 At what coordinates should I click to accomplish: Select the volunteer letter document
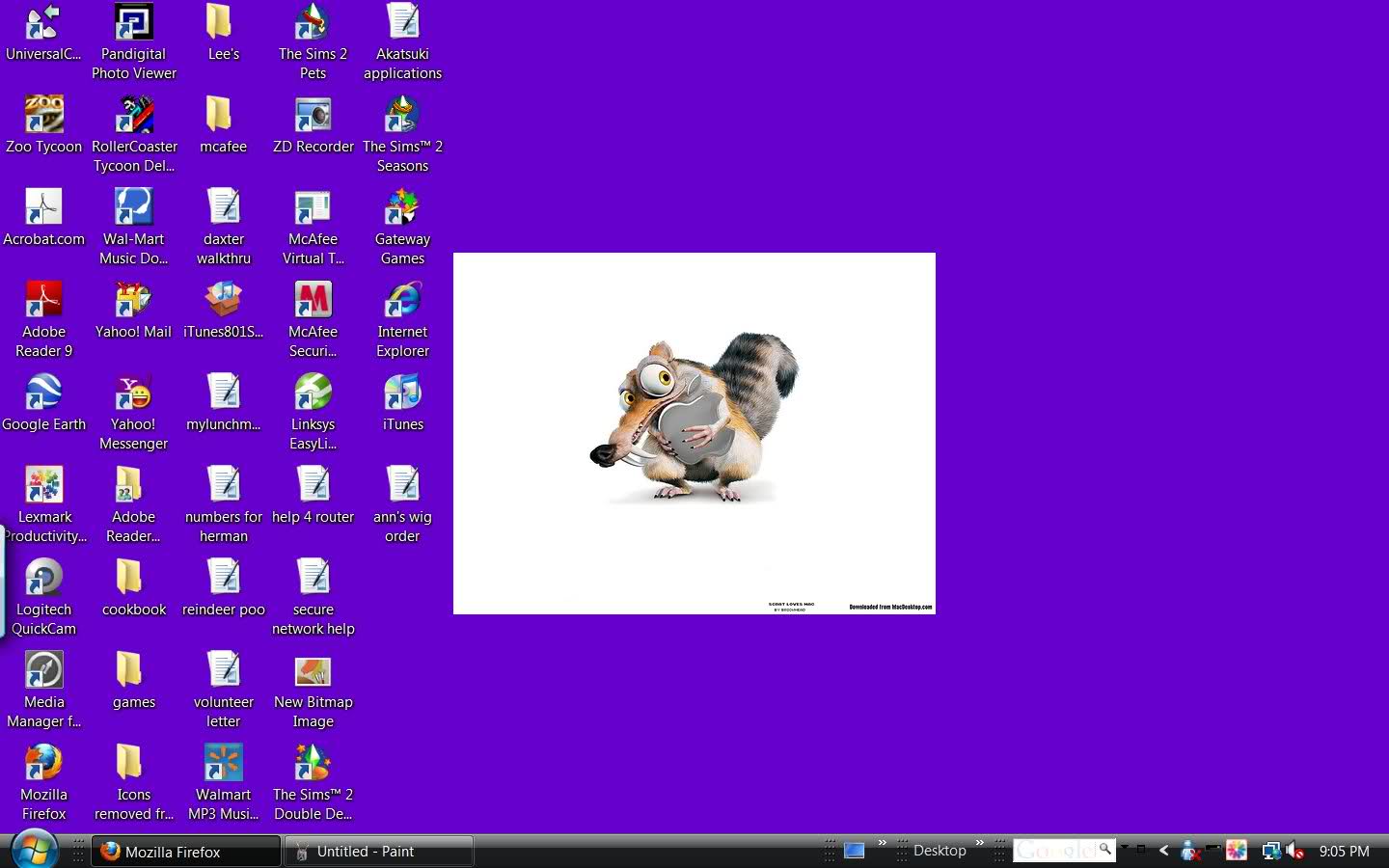click(223, 690)
